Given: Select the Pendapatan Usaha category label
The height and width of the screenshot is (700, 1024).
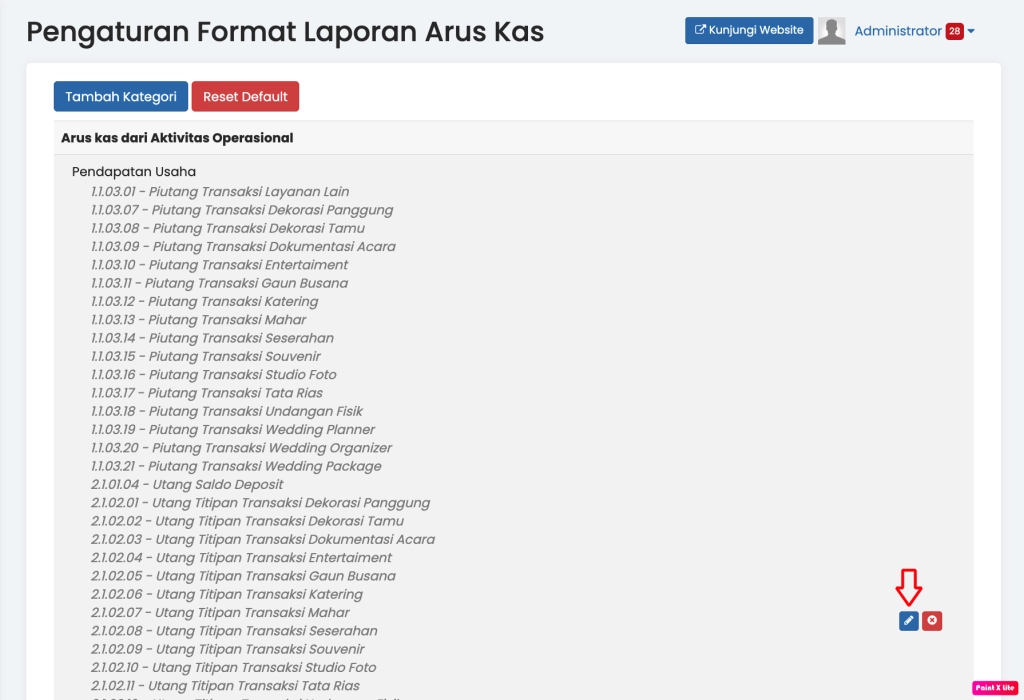Looking at the screenshot, I should 131,171.
